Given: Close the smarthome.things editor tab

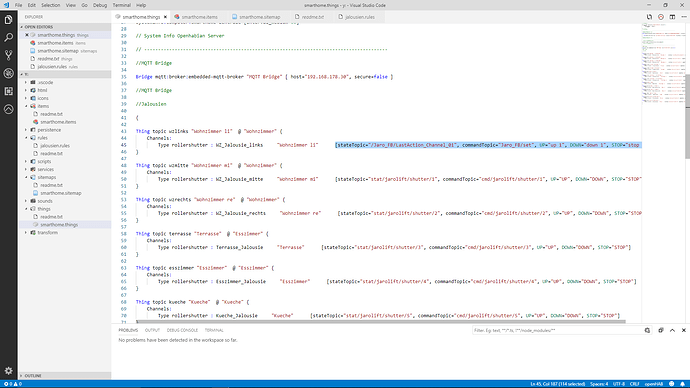Looking at the screenshot, I should tap(165, 17).
